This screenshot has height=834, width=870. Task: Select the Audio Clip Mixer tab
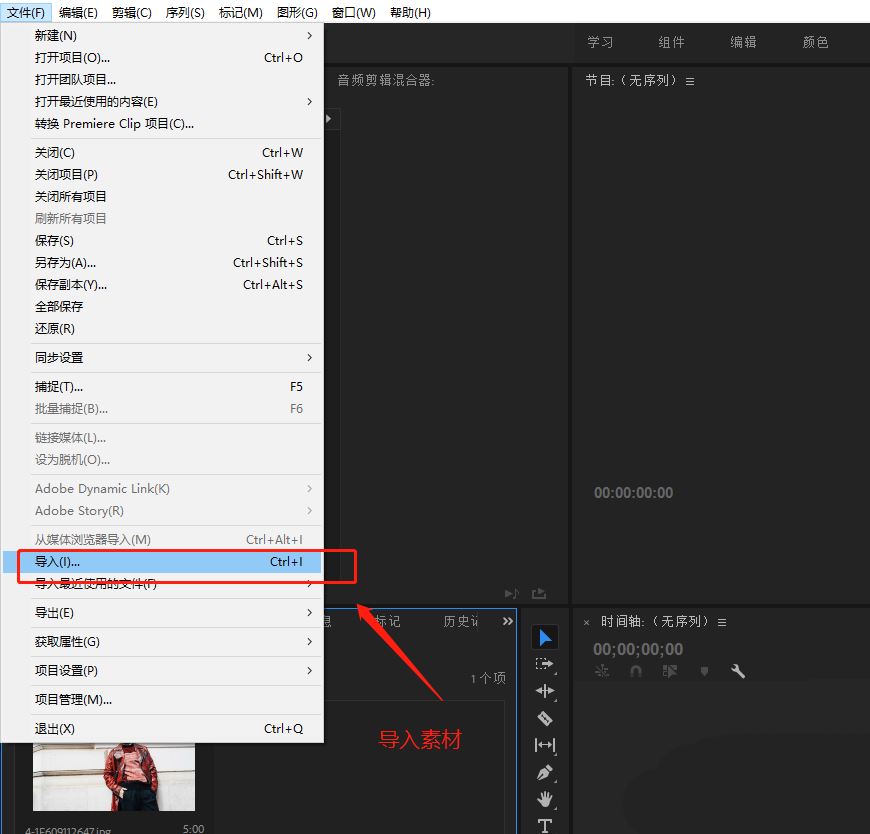pyautogui.click(x=386, y=80)
